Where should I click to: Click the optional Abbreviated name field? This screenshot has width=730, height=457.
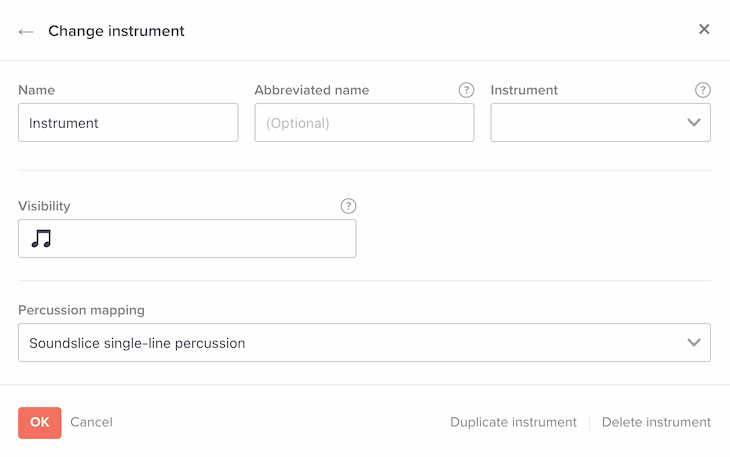[x=364, y=123]
